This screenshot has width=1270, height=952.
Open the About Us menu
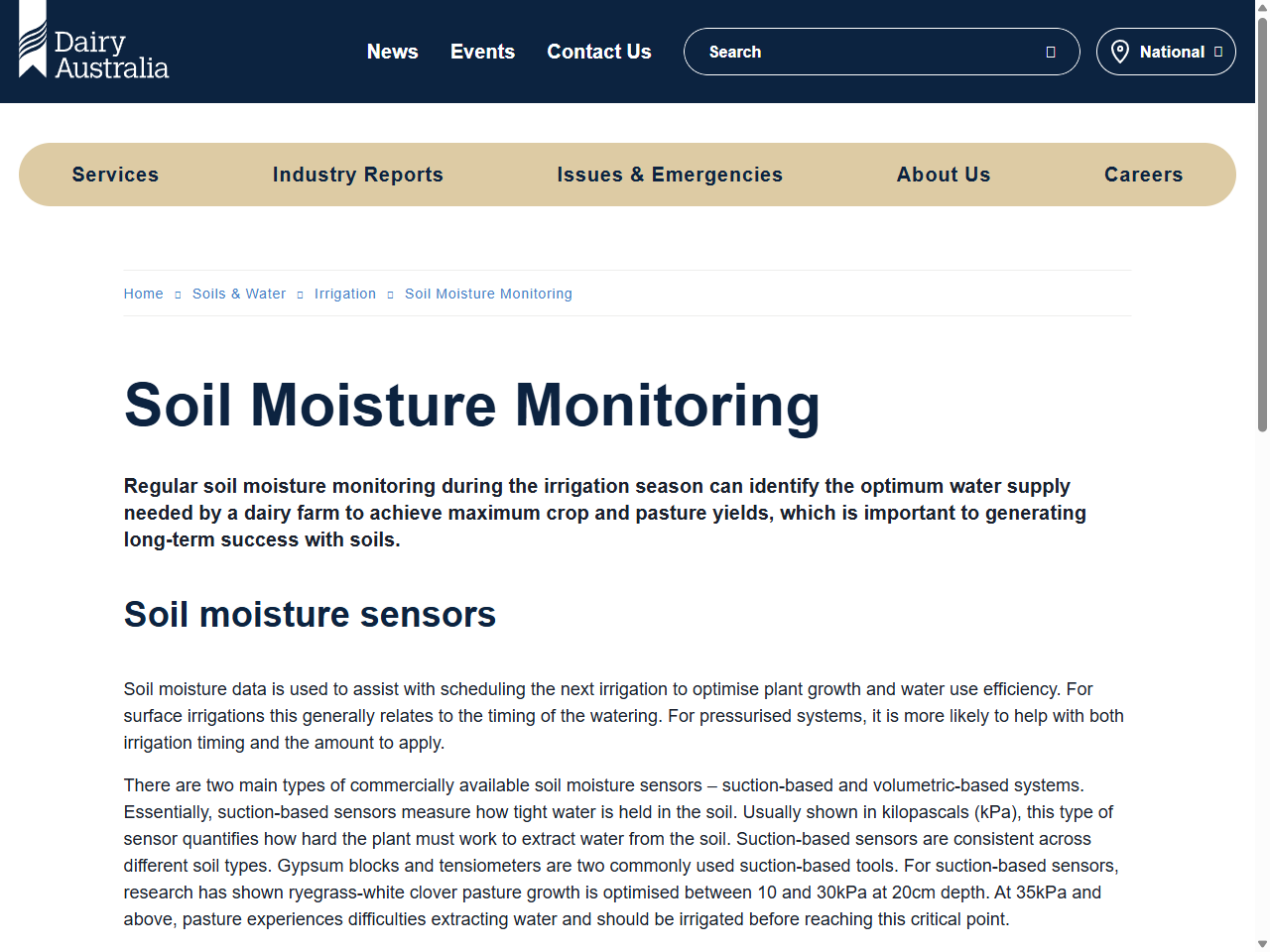(x=943, y=175)
